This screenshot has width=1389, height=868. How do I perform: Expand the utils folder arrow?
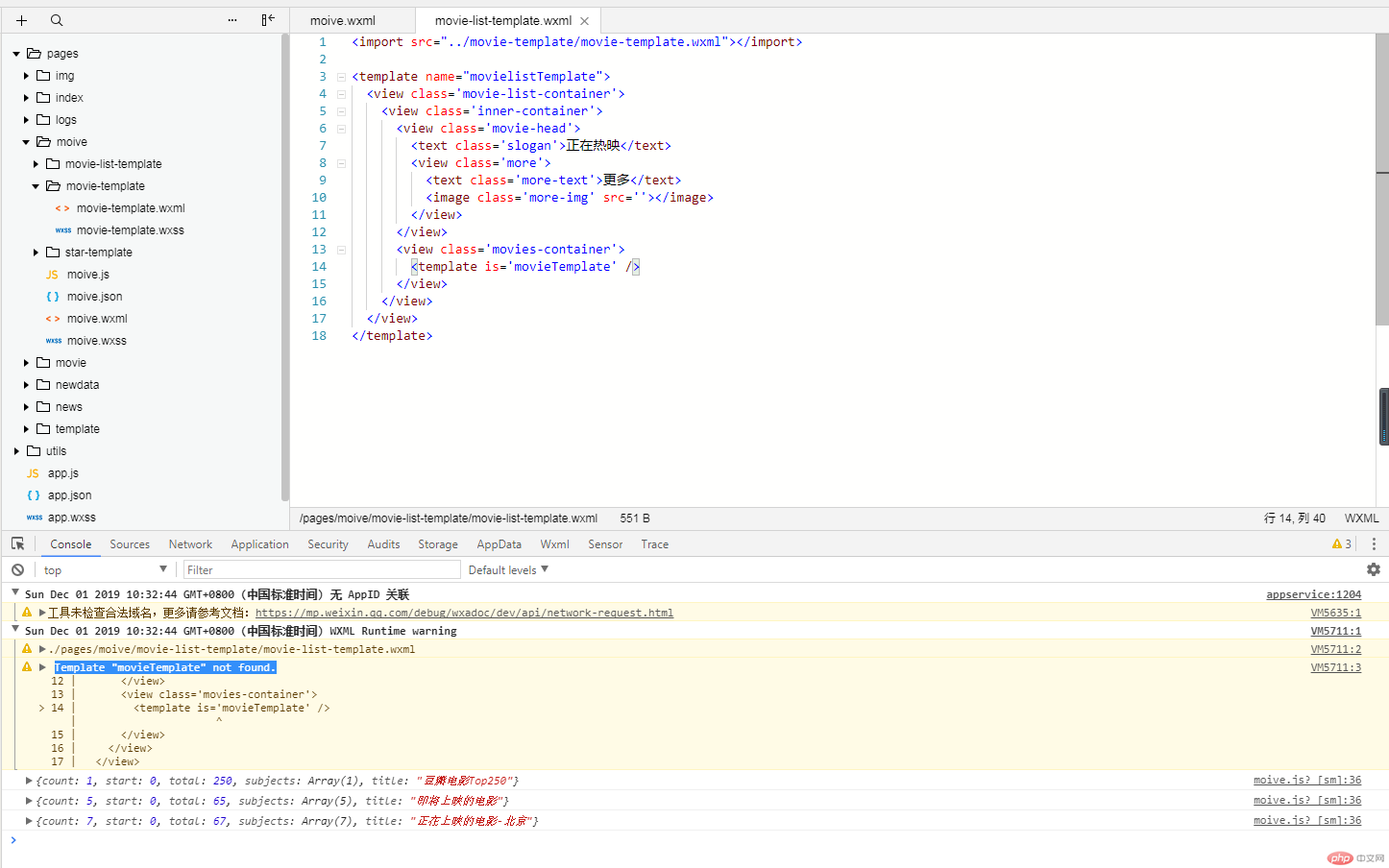click(x=16, y=451)
